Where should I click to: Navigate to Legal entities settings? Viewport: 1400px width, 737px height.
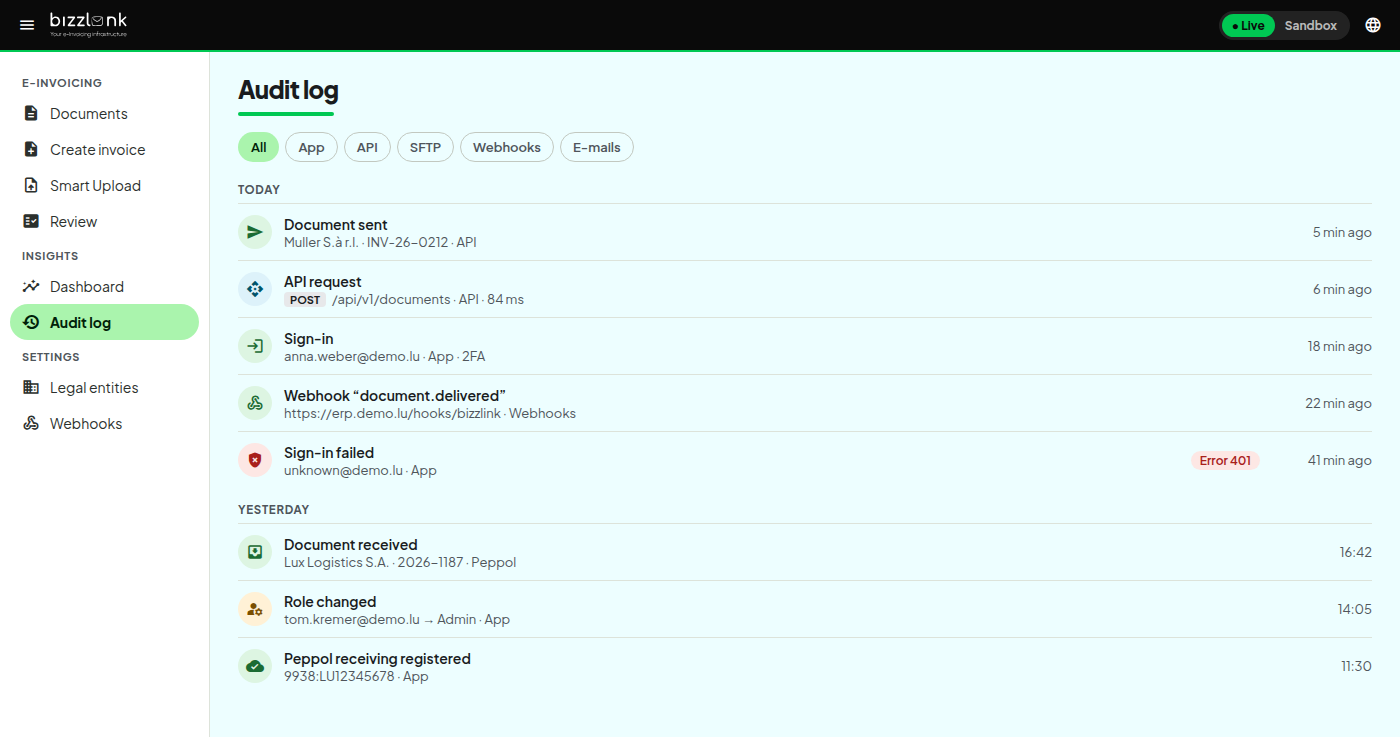click(104, 388)
